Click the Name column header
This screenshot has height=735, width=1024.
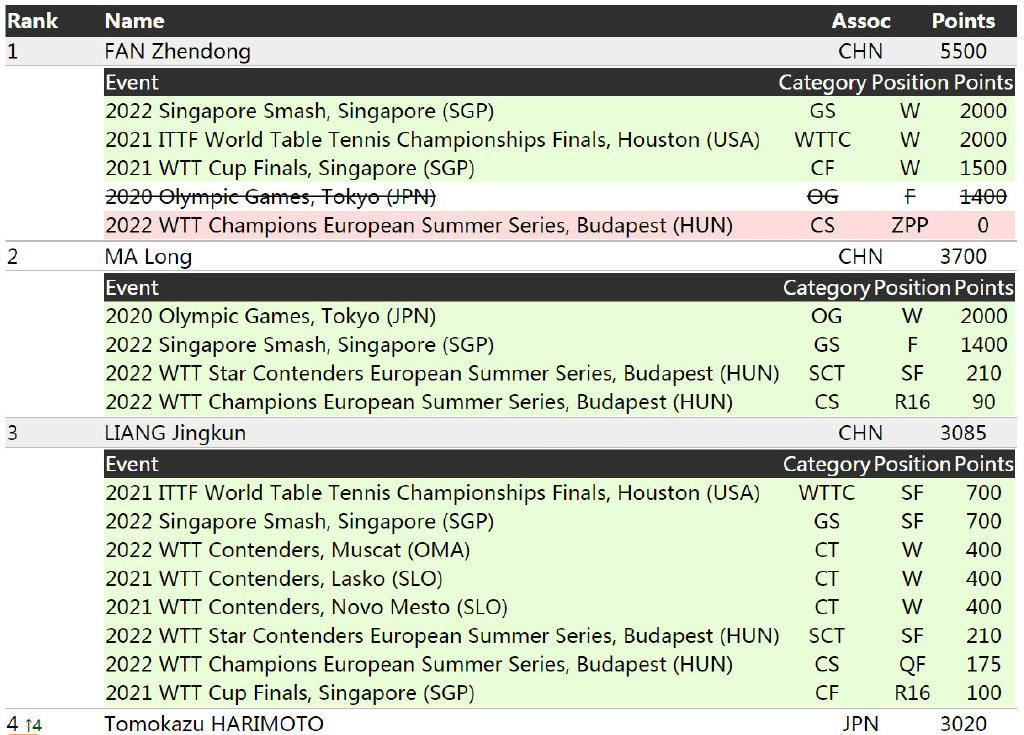(x=135, y=21)
